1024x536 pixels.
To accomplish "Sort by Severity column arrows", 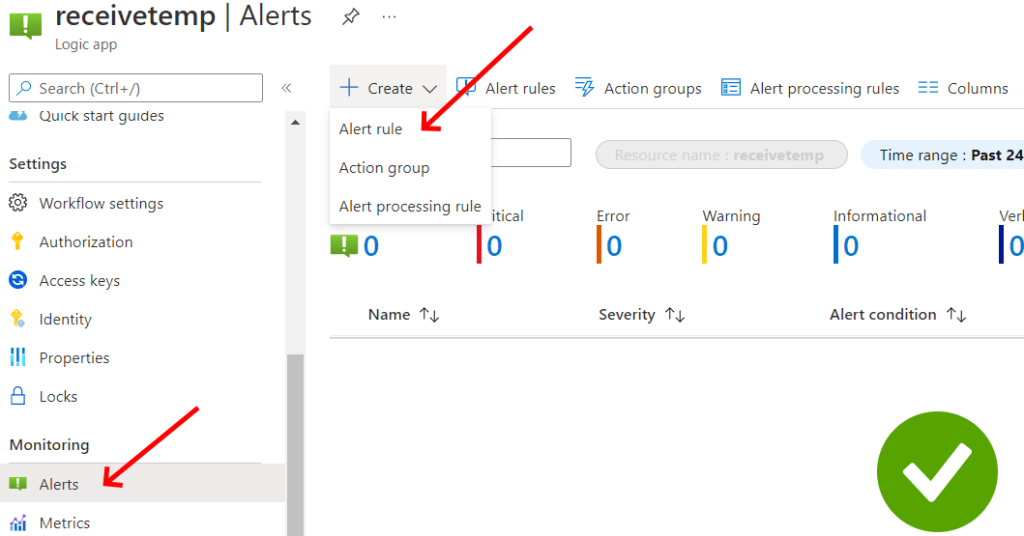I will pos(675,315).
